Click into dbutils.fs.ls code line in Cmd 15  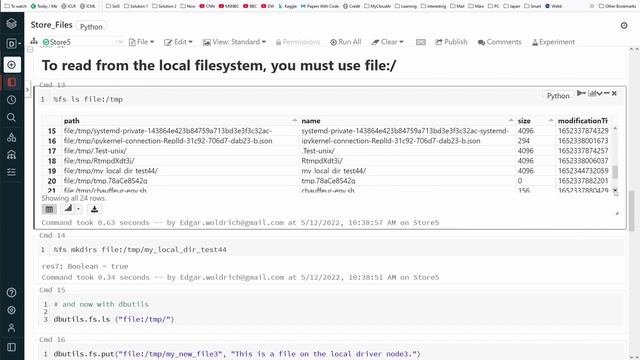coord(114,319)
